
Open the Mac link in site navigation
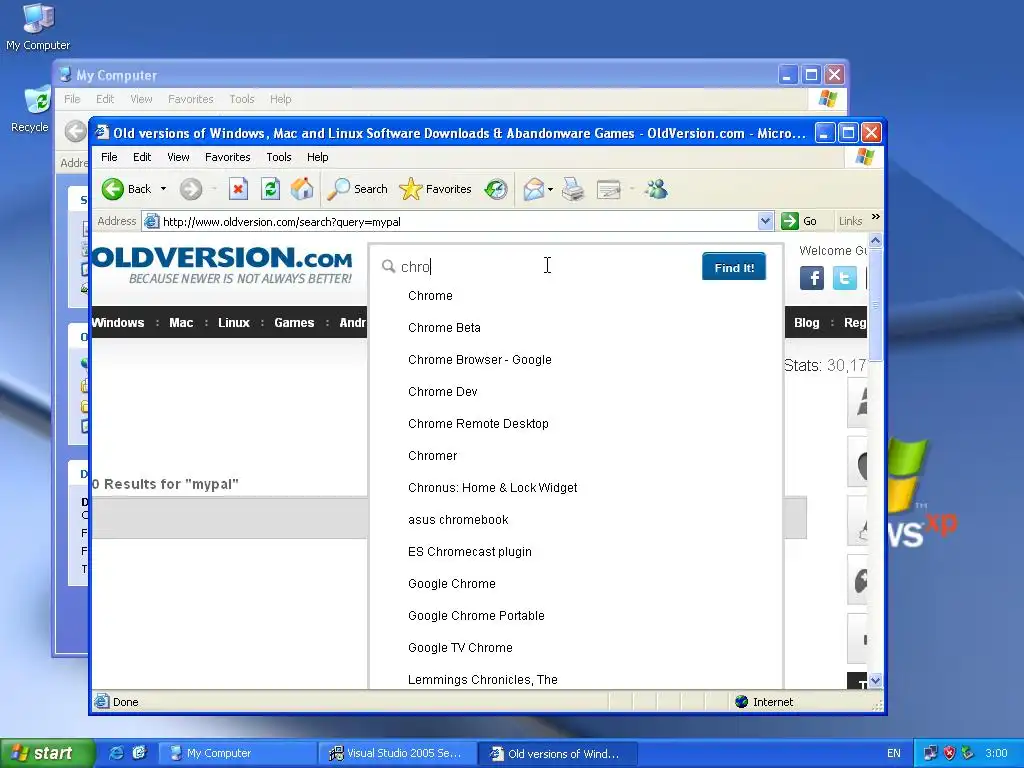coord(181,323)
